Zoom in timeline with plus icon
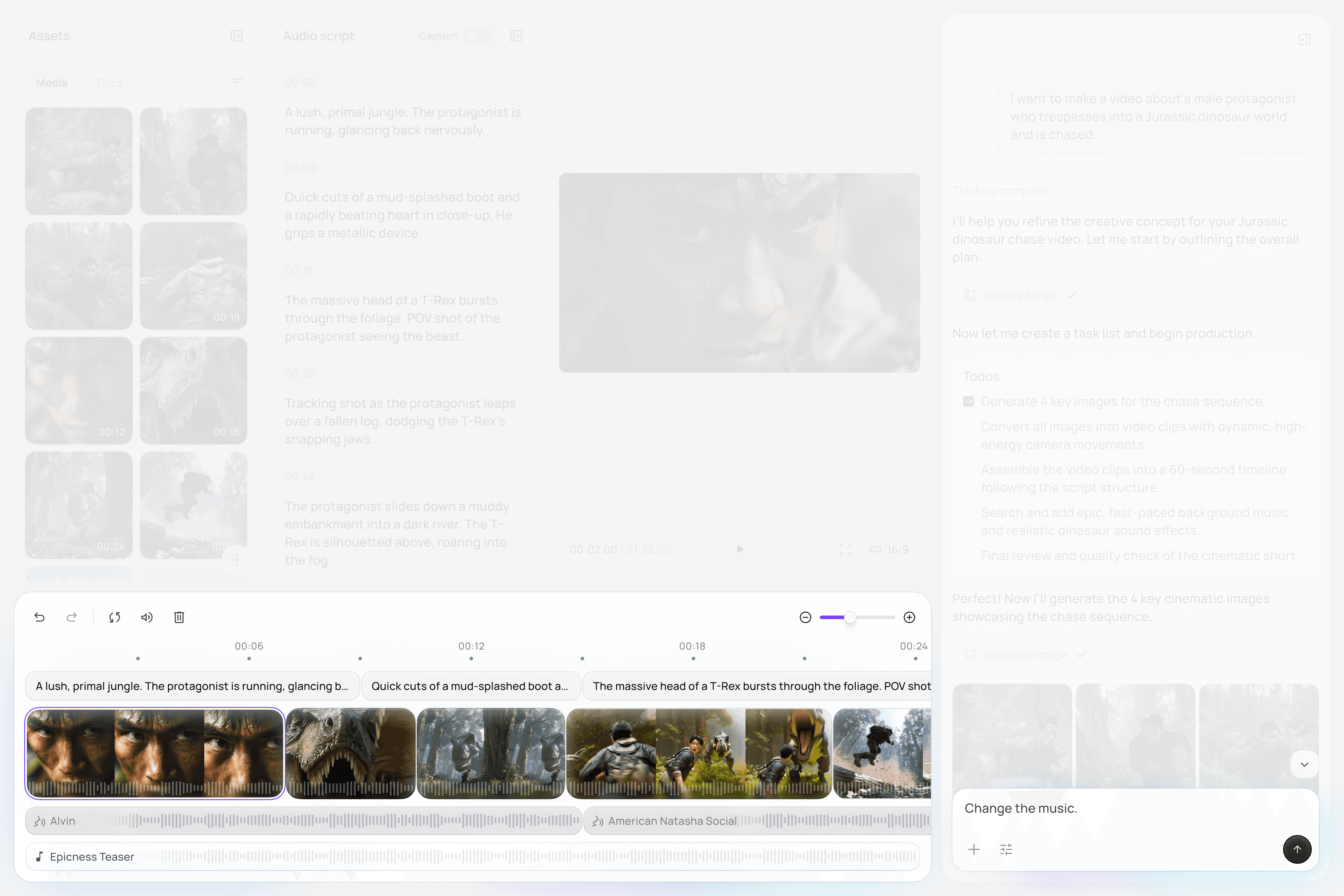Image resolution: width=1344 pixels, height=896 pixels. point(909,617)
